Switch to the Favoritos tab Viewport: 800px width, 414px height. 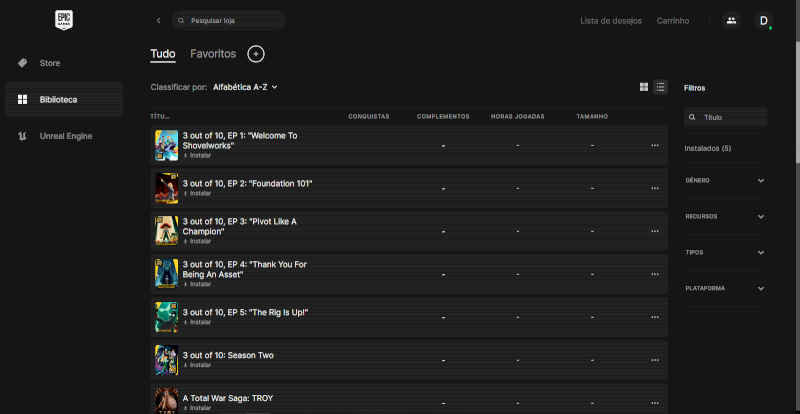(213, 54)
